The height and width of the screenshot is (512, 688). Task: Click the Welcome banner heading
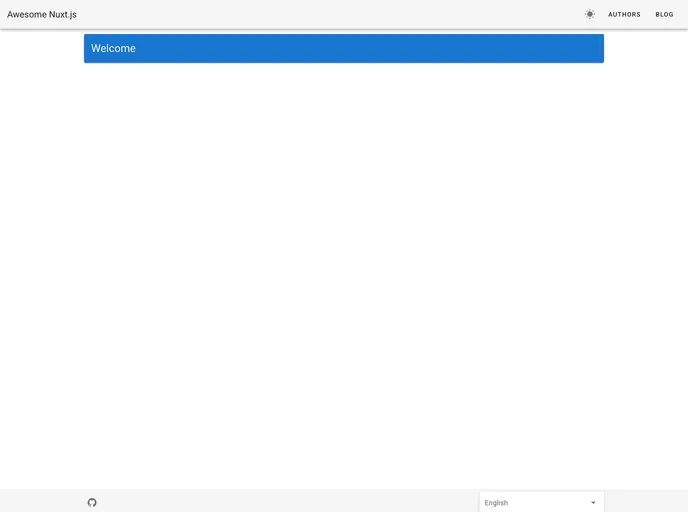(113, 48)
